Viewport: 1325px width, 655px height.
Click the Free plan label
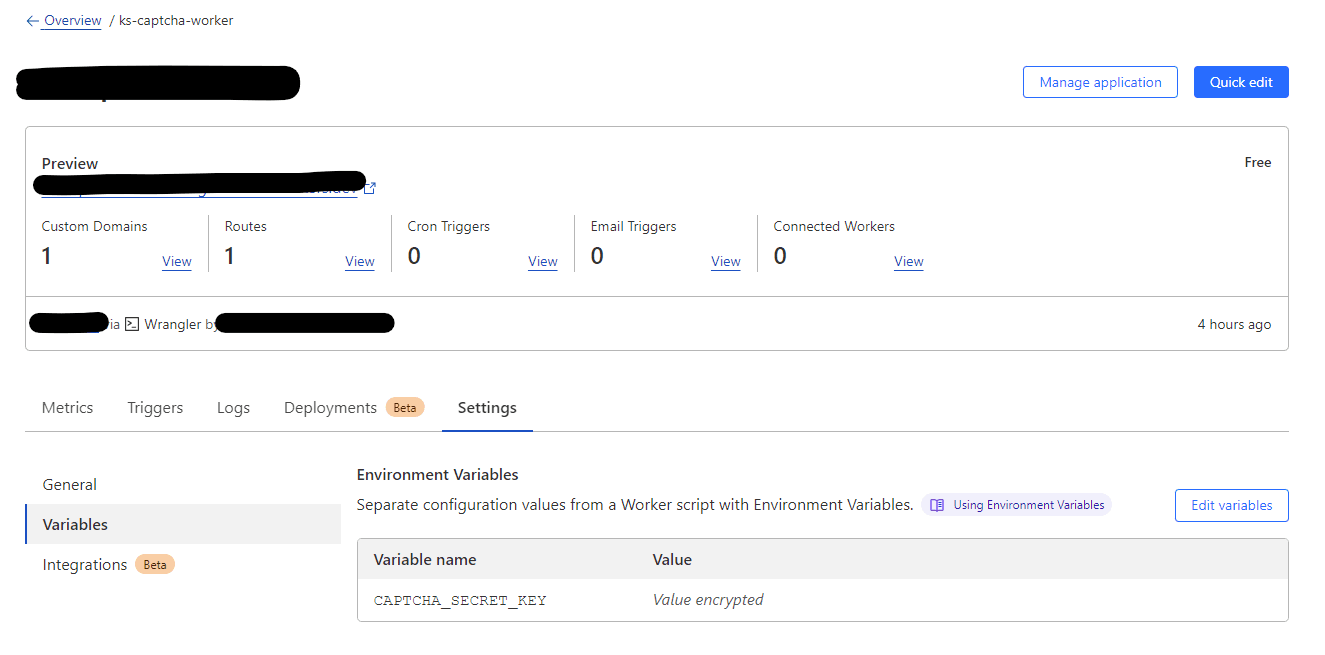[x=1258, y=162]
